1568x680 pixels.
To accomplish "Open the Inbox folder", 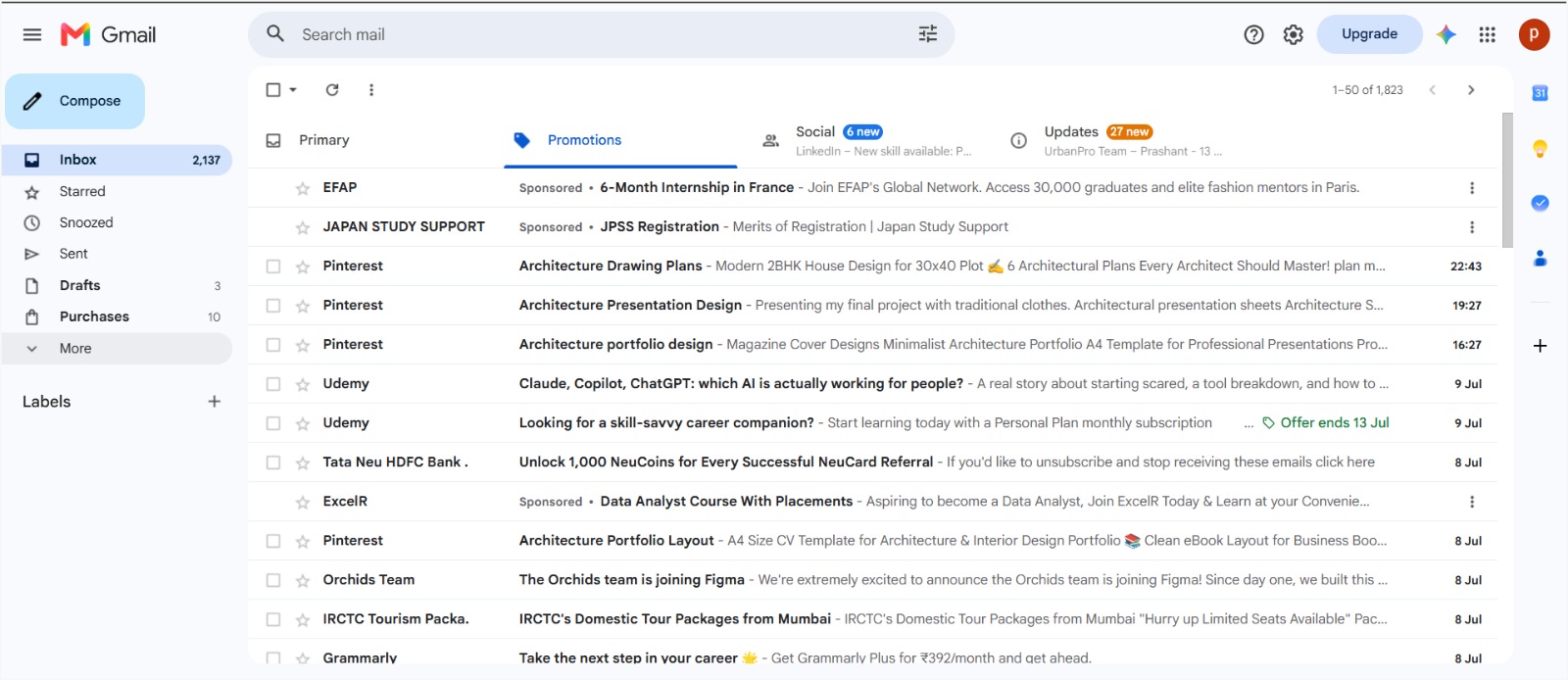I will [117, 160].
